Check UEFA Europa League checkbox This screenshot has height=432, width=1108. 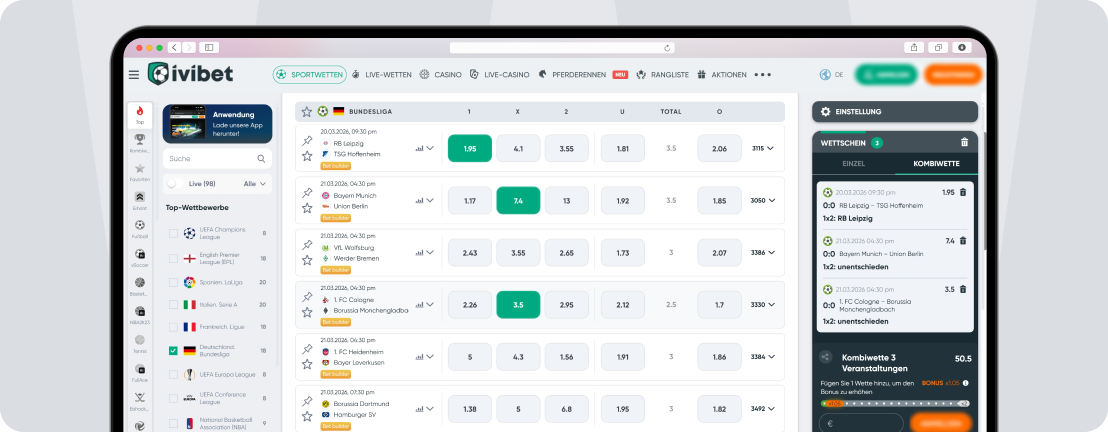coord(173,375)
